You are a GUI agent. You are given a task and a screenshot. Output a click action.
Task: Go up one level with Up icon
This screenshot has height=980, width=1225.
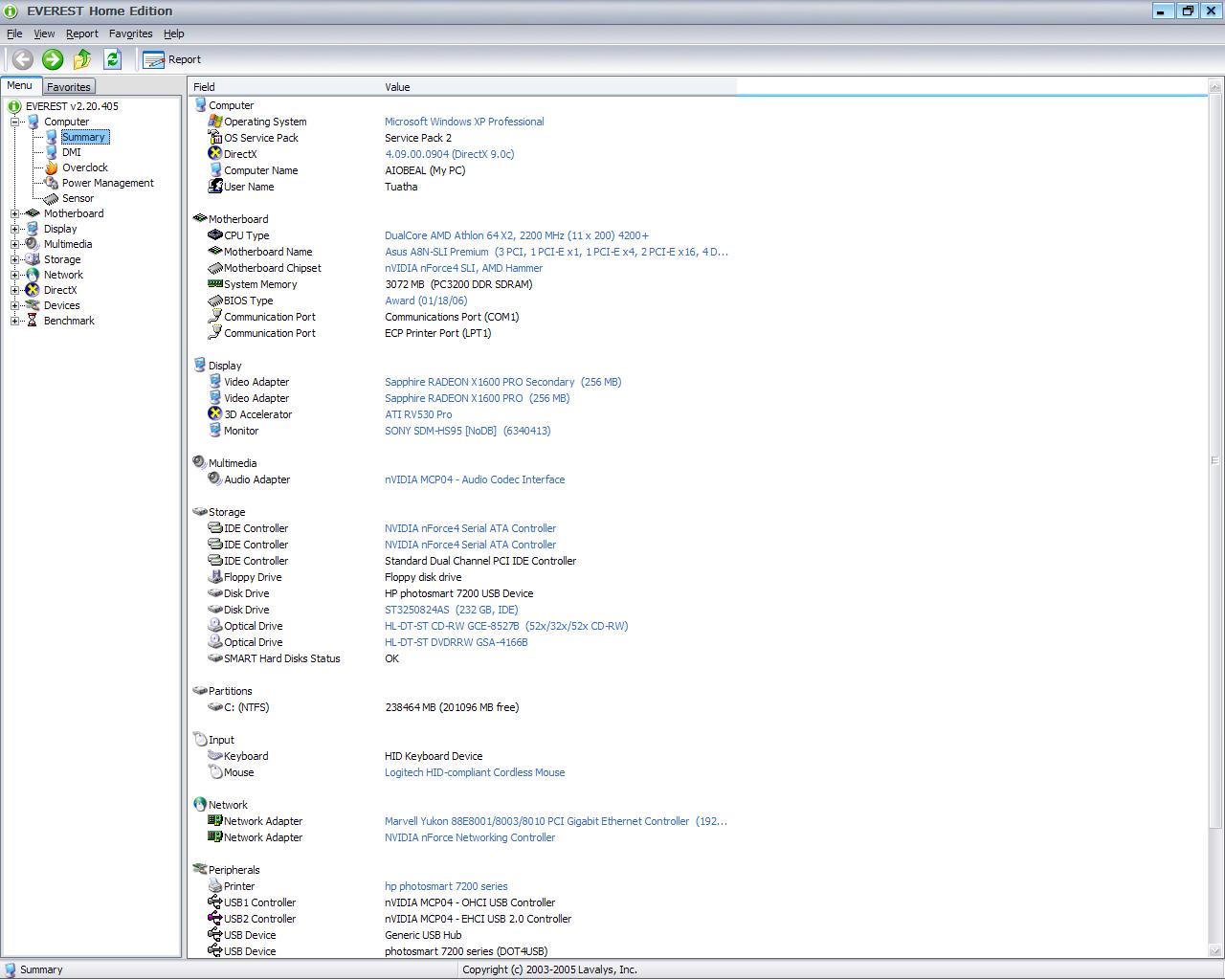82,59
